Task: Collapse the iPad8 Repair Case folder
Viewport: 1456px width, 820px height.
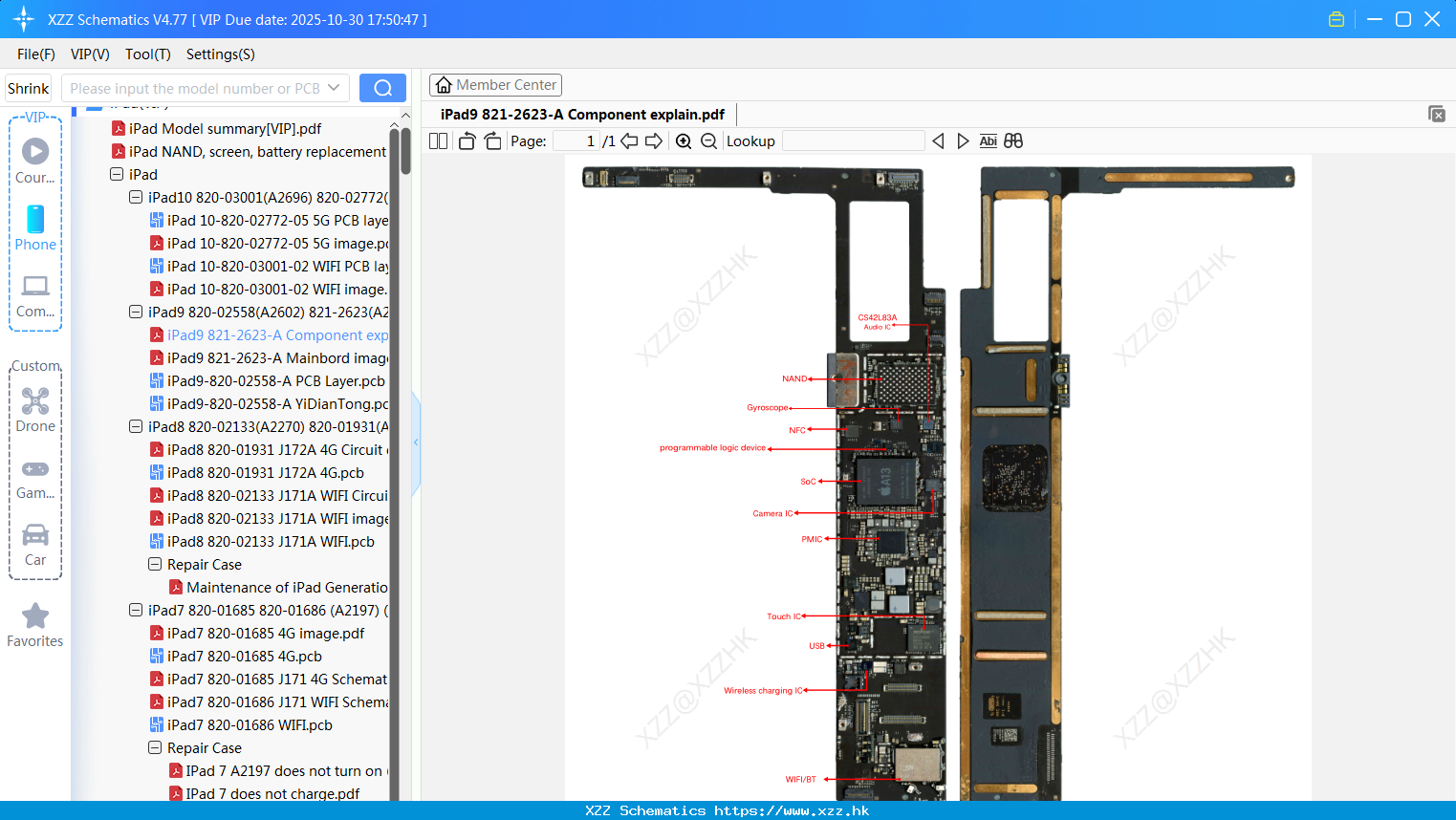Action: tap(155, 564)
